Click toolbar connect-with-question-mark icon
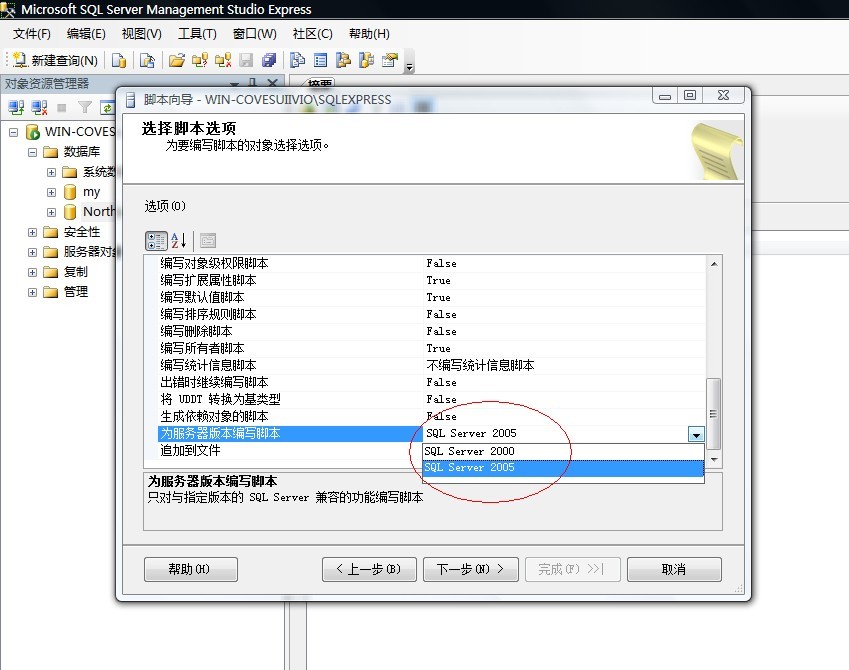 coord(200,60)
